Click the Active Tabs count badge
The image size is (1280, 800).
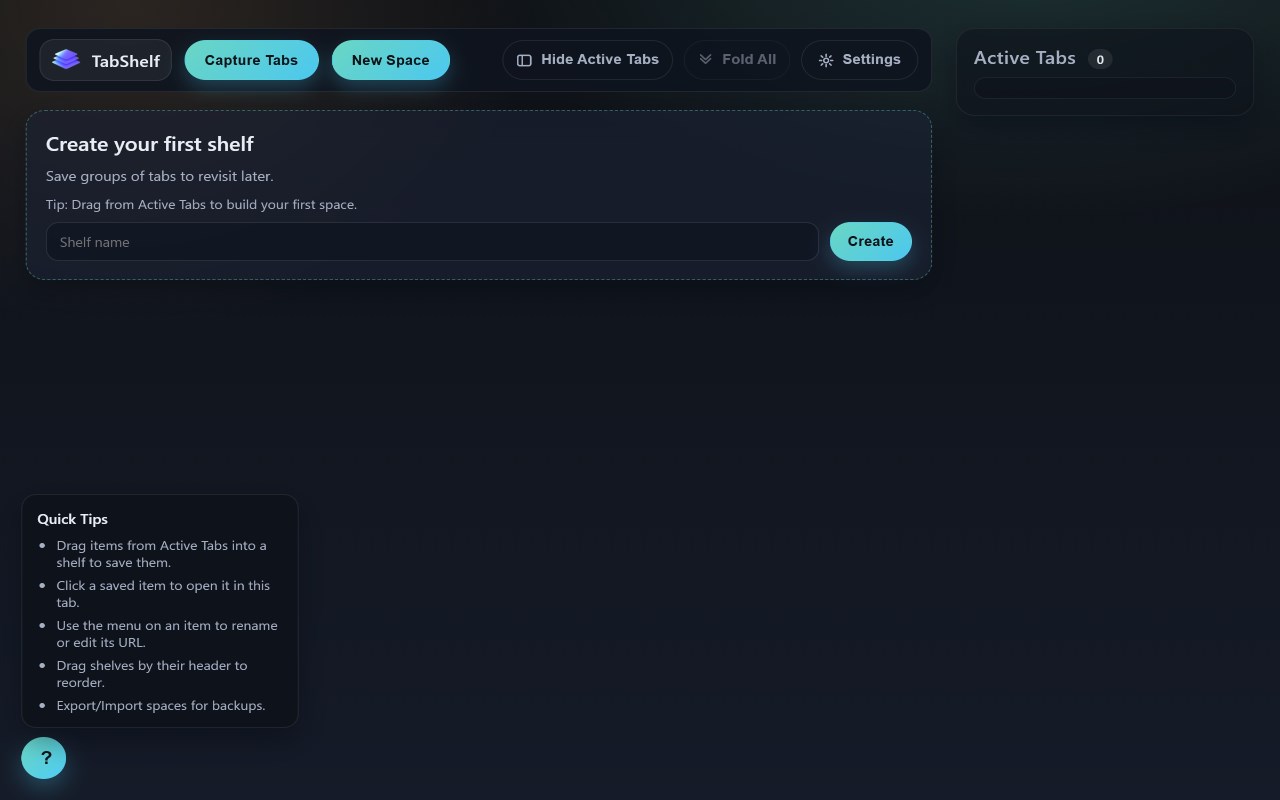click(1100, 59)
